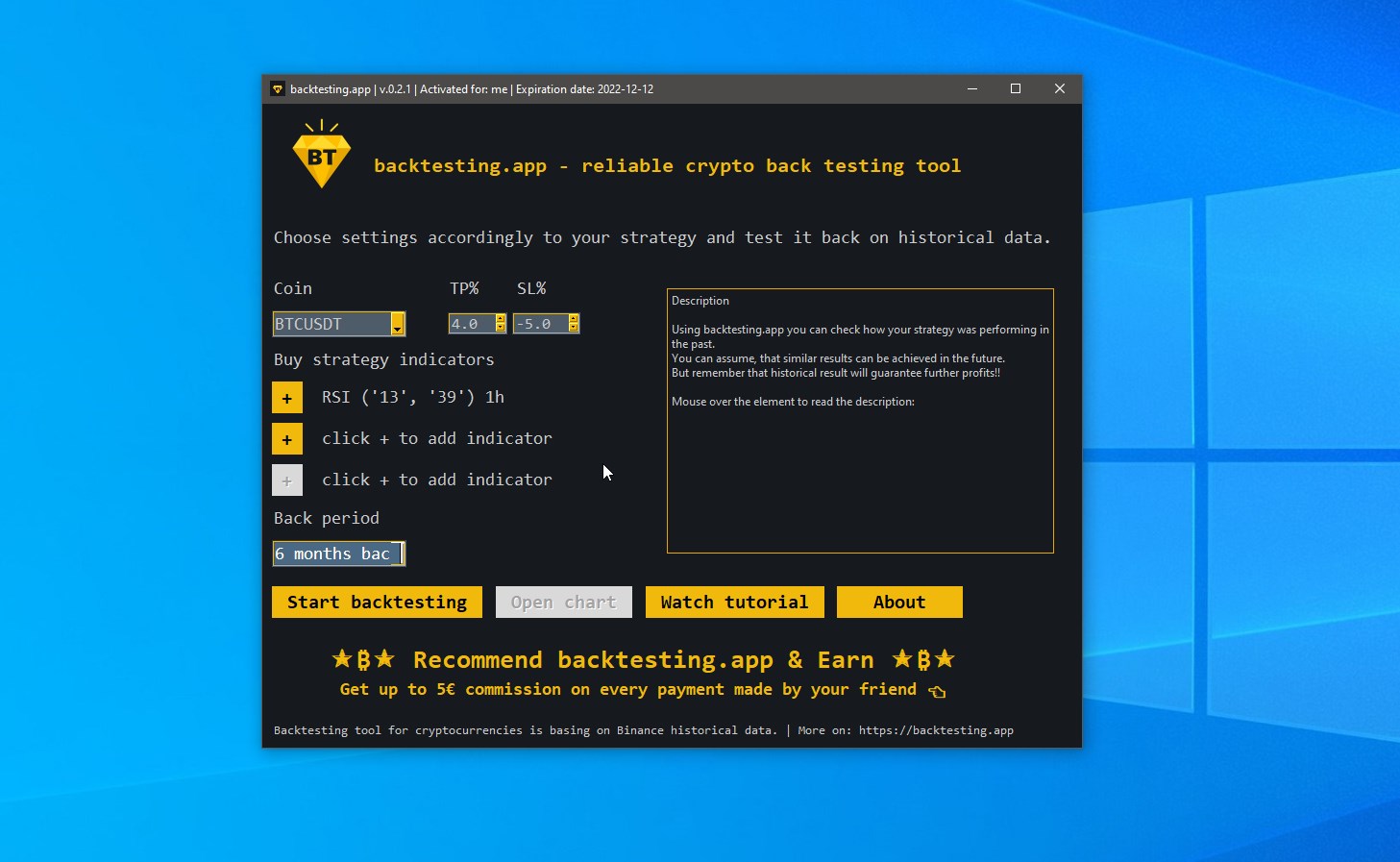Click the app icon in the title bar
Screen dimensions: 1400x862
[x=278, y=88]
